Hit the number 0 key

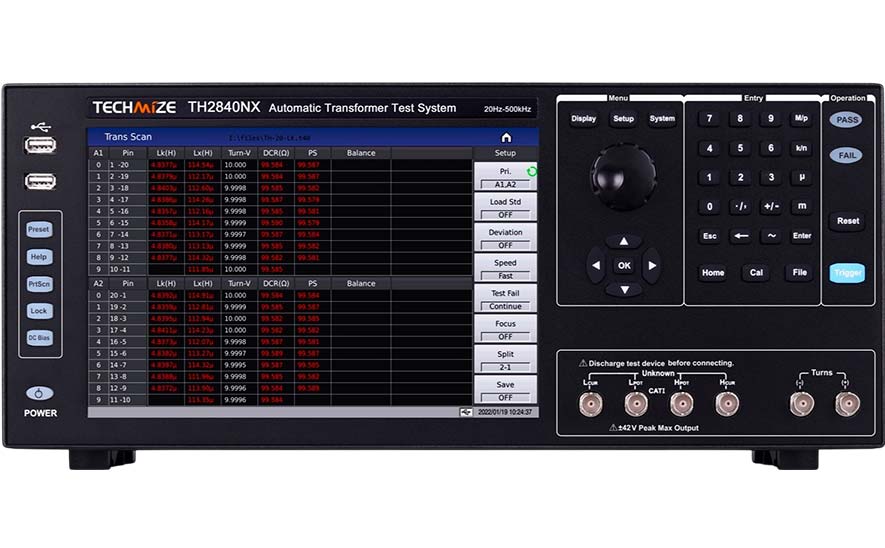pyautogui.click(x=709, y=207)
